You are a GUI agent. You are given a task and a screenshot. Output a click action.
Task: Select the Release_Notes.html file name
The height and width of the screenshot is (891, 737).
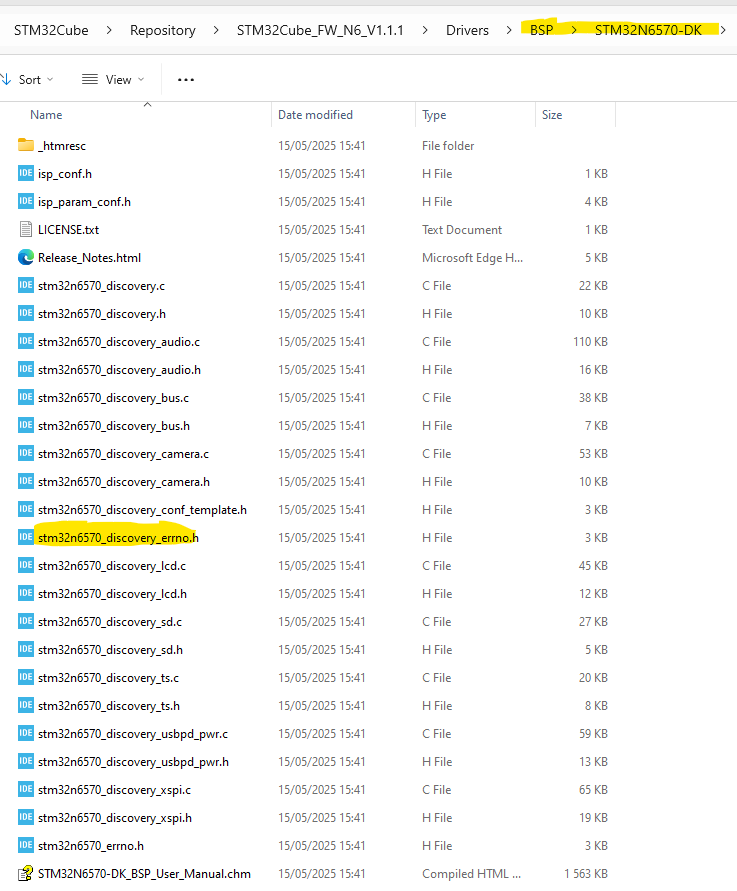click(x=89, y=257)
